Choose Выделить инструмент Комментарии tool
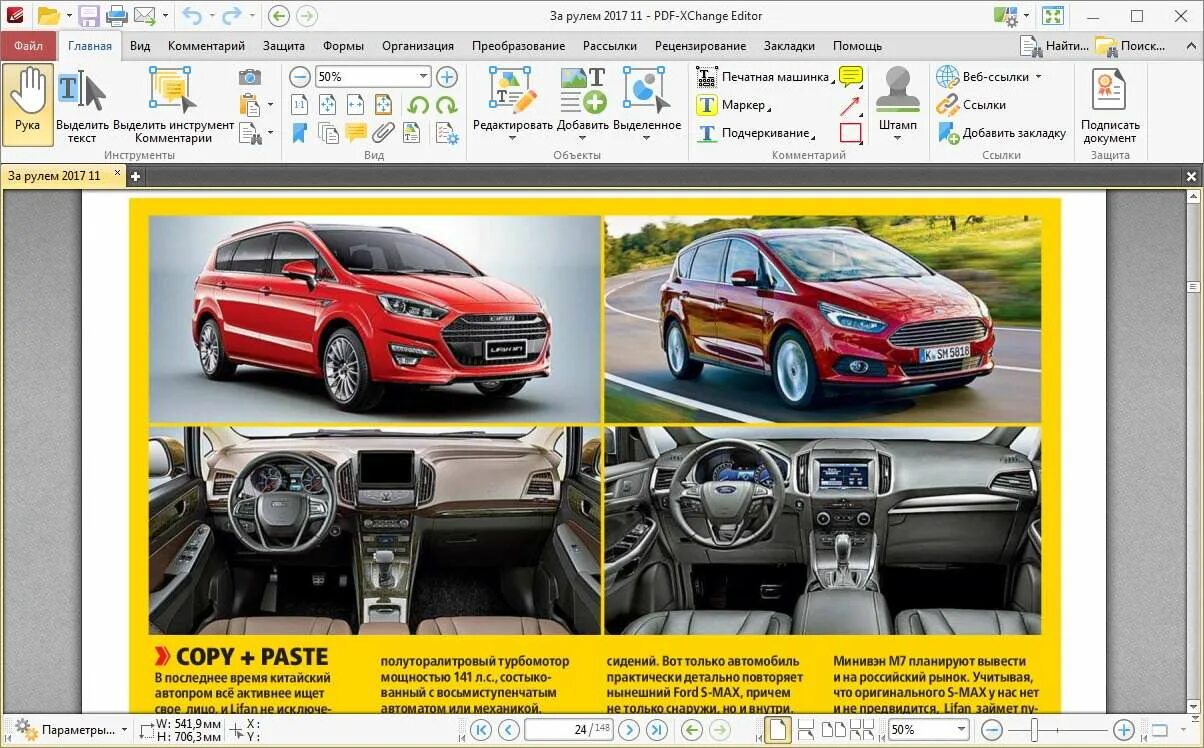 [x=173, y=104]
